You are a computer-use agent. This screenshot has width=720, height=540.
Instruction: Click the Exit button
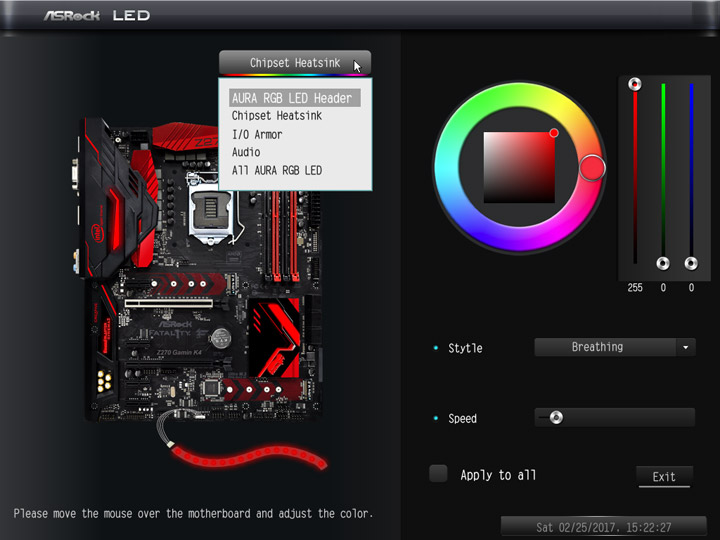click(x=664, y=477)
